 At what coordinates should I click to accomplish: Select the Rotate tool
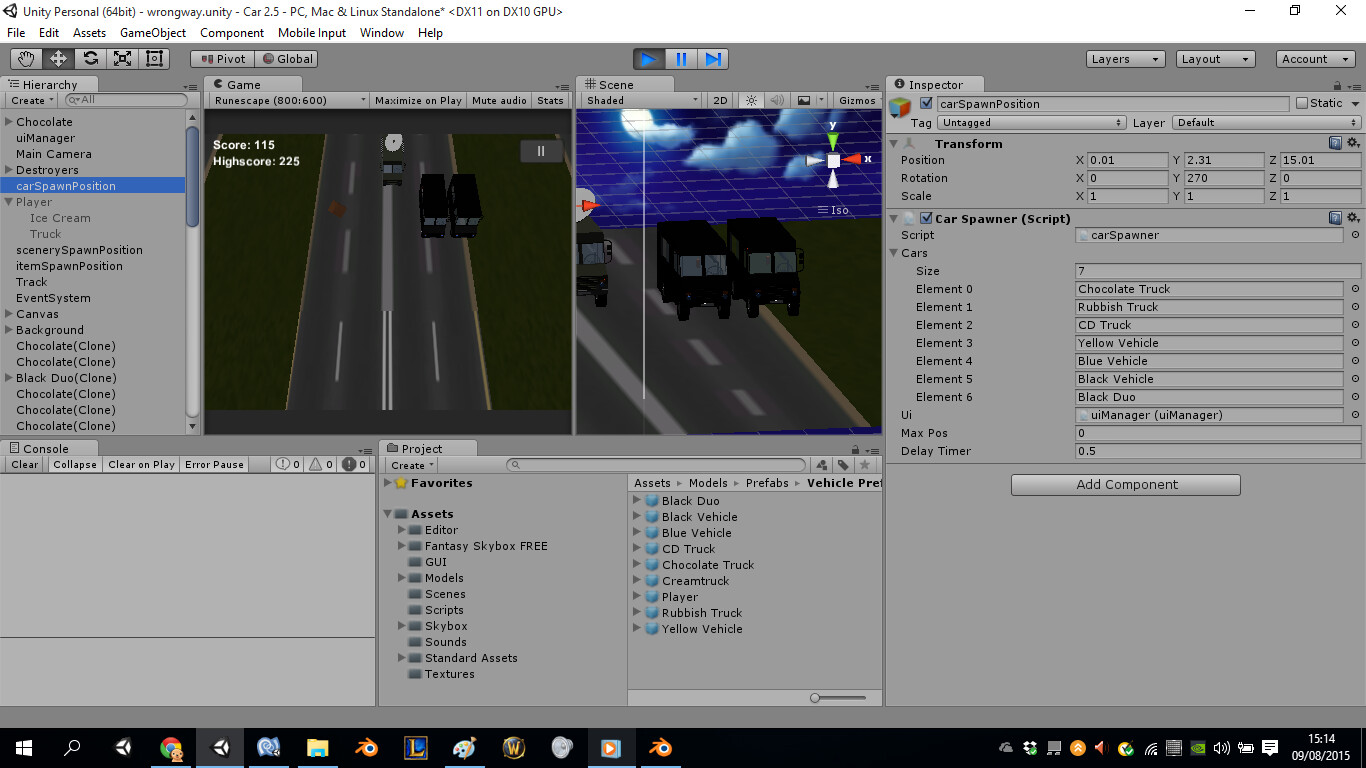click(x=89, y=59)
